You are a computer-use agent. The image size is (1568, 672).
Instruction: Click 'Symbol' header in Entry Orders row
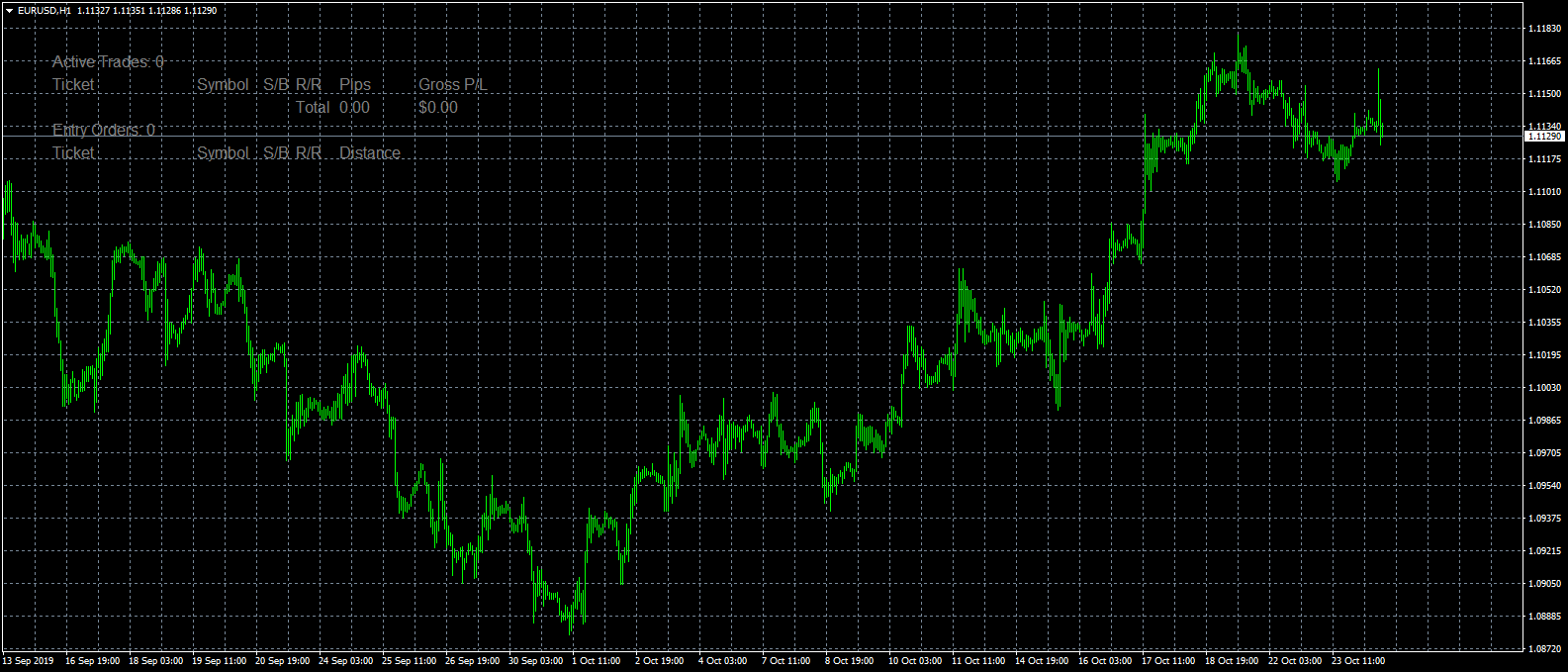pyautogui.click(x=223, y=153)
